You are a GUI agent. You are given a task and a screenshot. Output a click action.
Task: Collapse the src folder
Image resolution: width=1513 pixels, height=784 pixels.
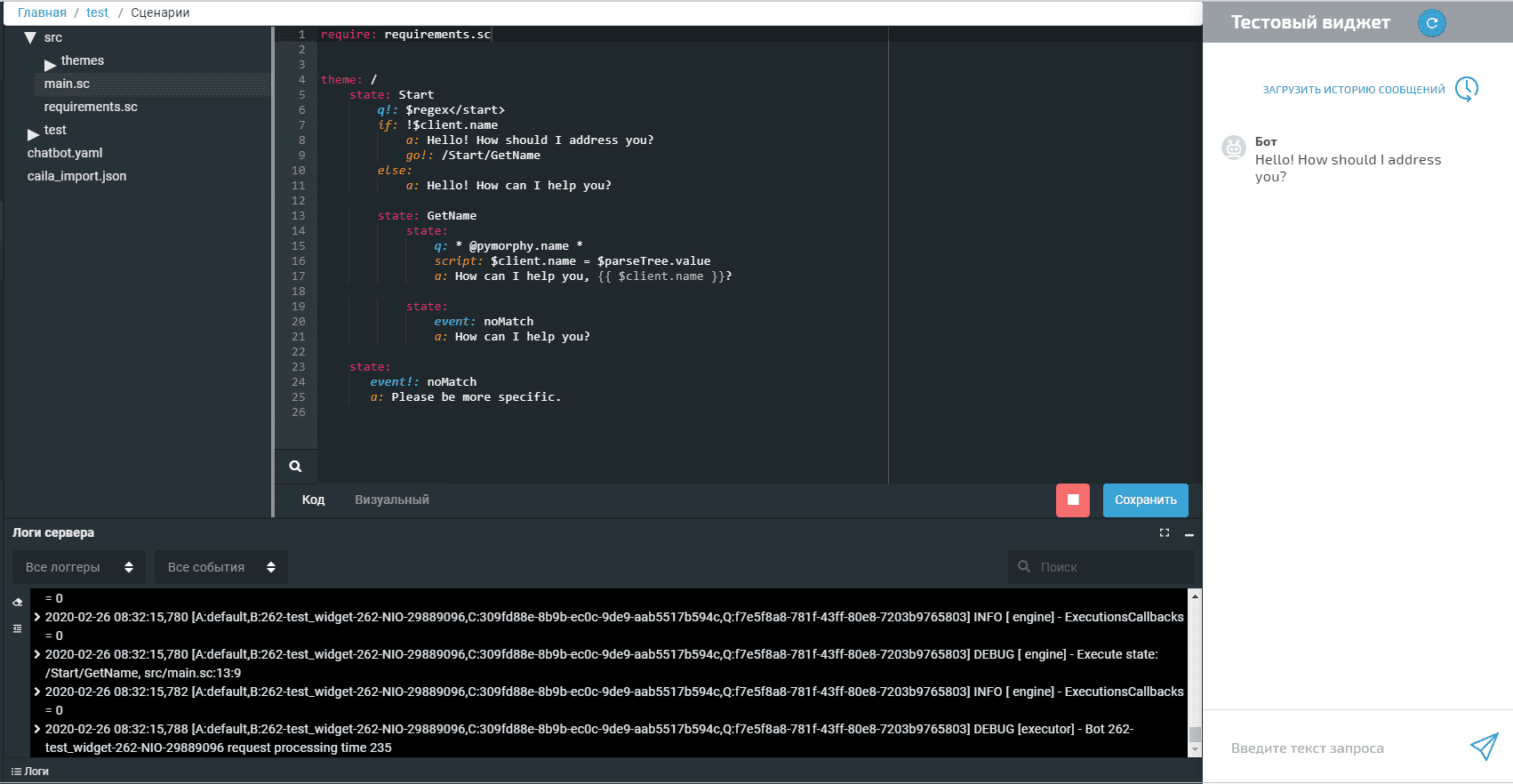point(30,38)
